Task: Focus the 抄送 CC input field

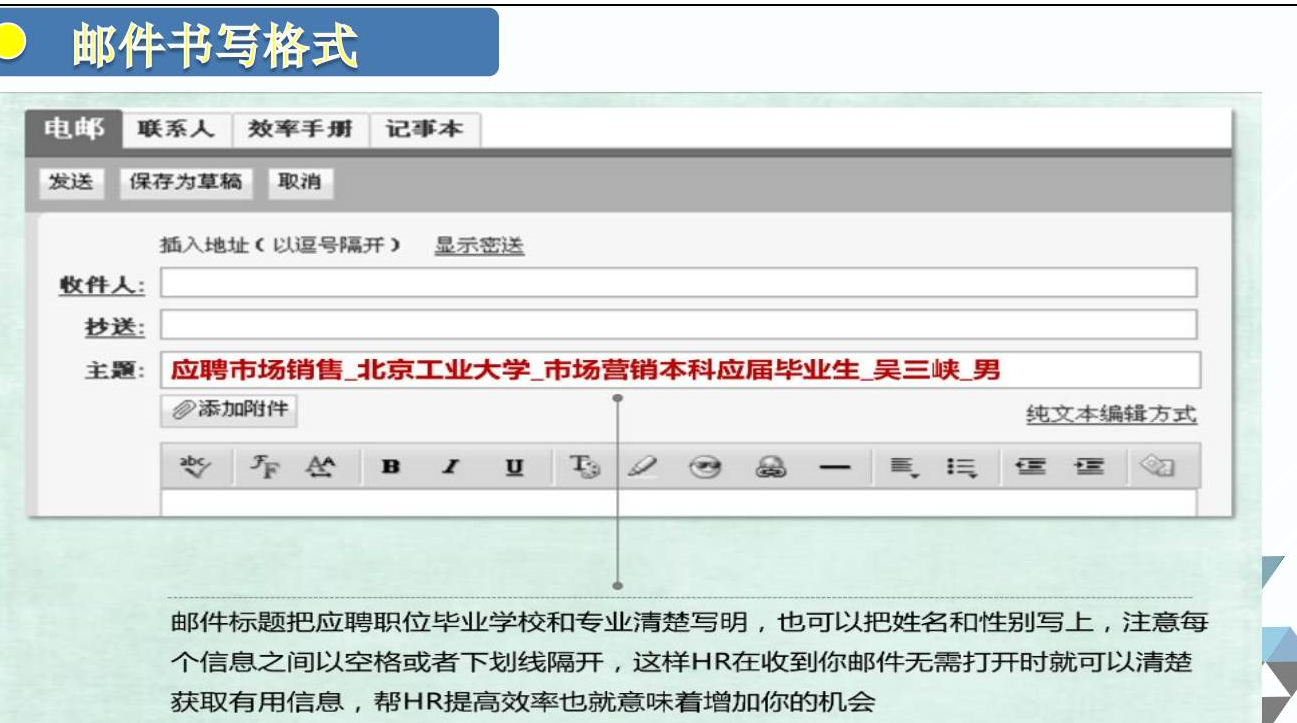Action: tap(679, 325)
